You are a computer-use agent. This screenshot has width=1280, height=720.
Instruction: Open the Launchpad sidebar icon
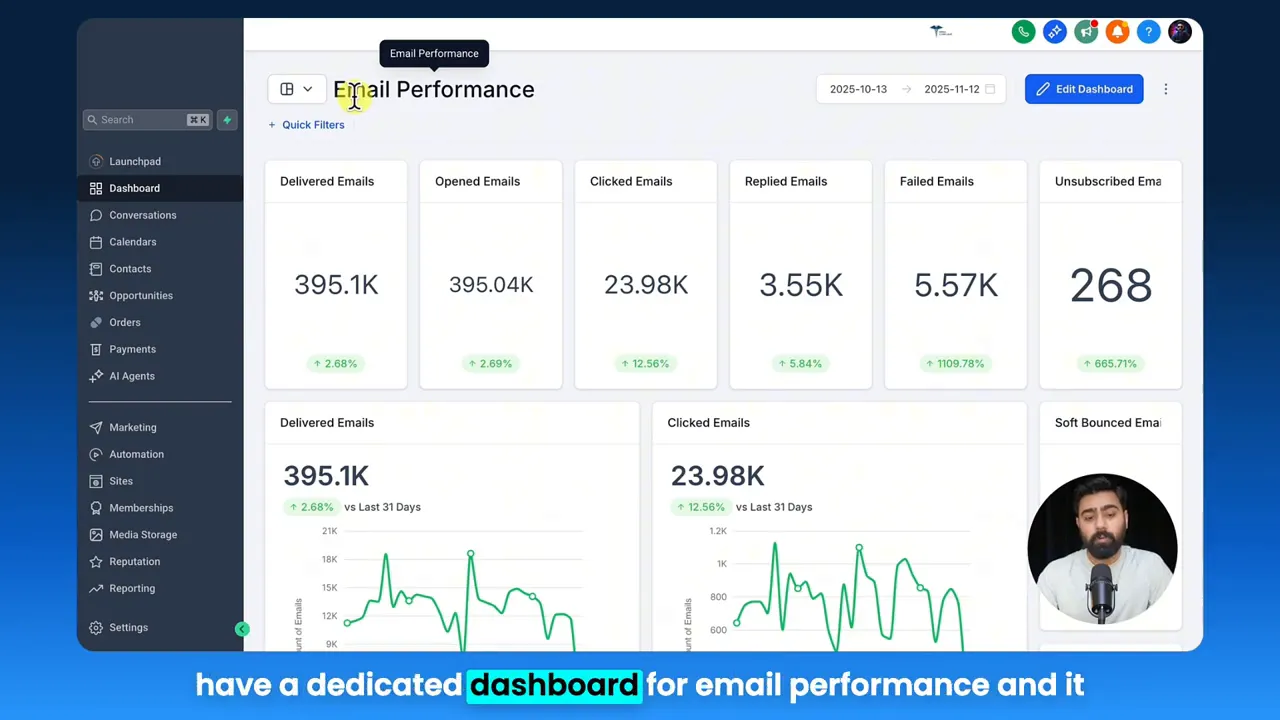click(96, 161)
